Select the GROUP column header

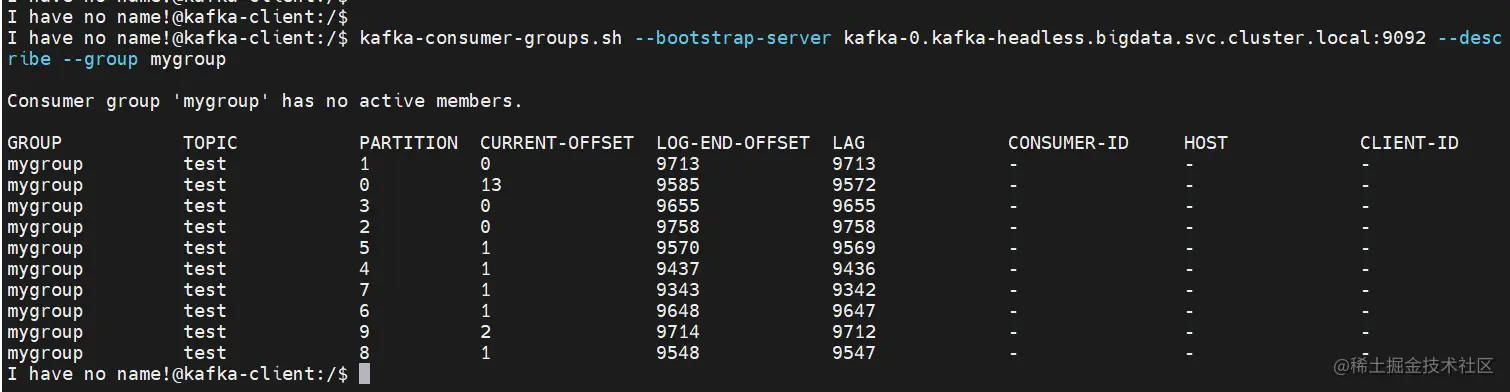tap(34, 143)
